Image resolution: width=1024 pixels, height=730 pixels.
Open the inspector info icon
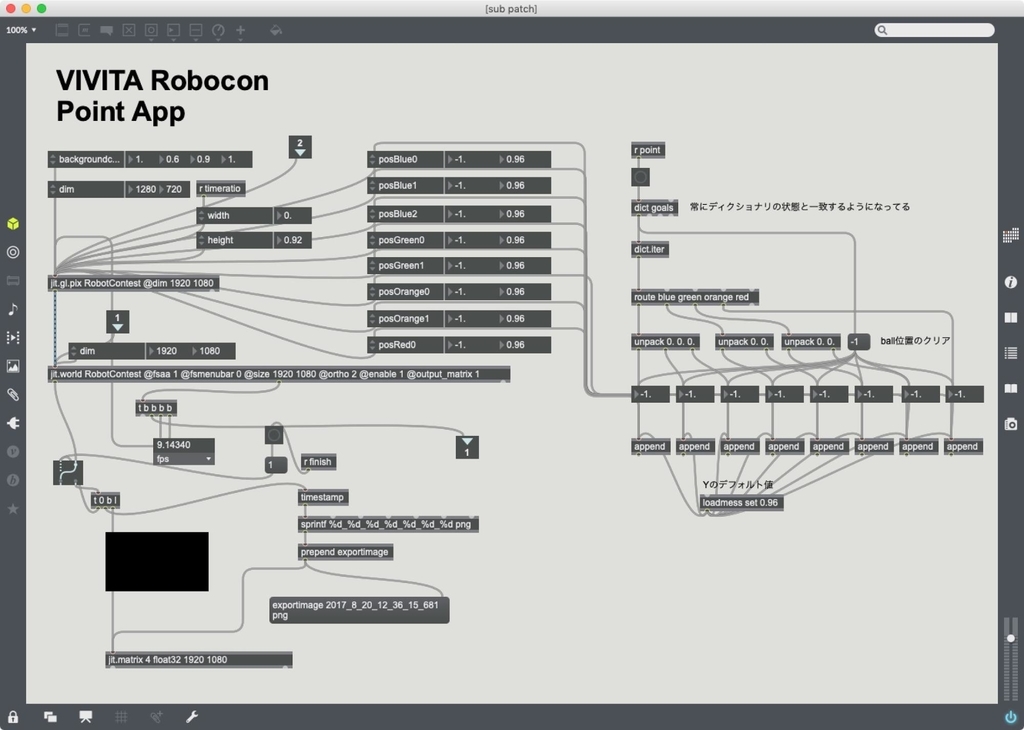(1010, 282)
